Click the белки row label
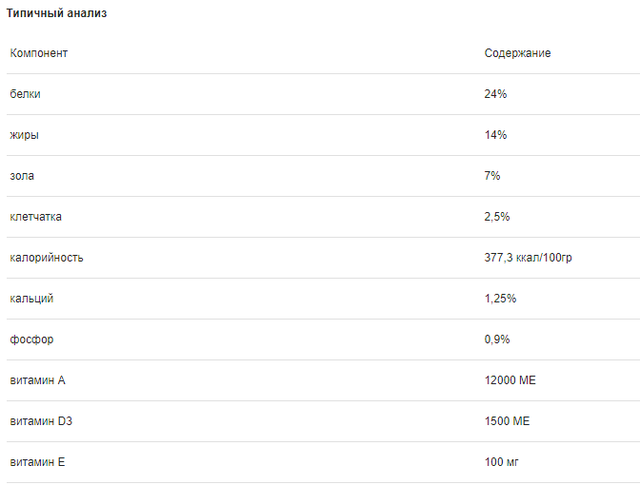Image resolution: width=640 pixels, height=485 pixels. (x=25, y=94)
